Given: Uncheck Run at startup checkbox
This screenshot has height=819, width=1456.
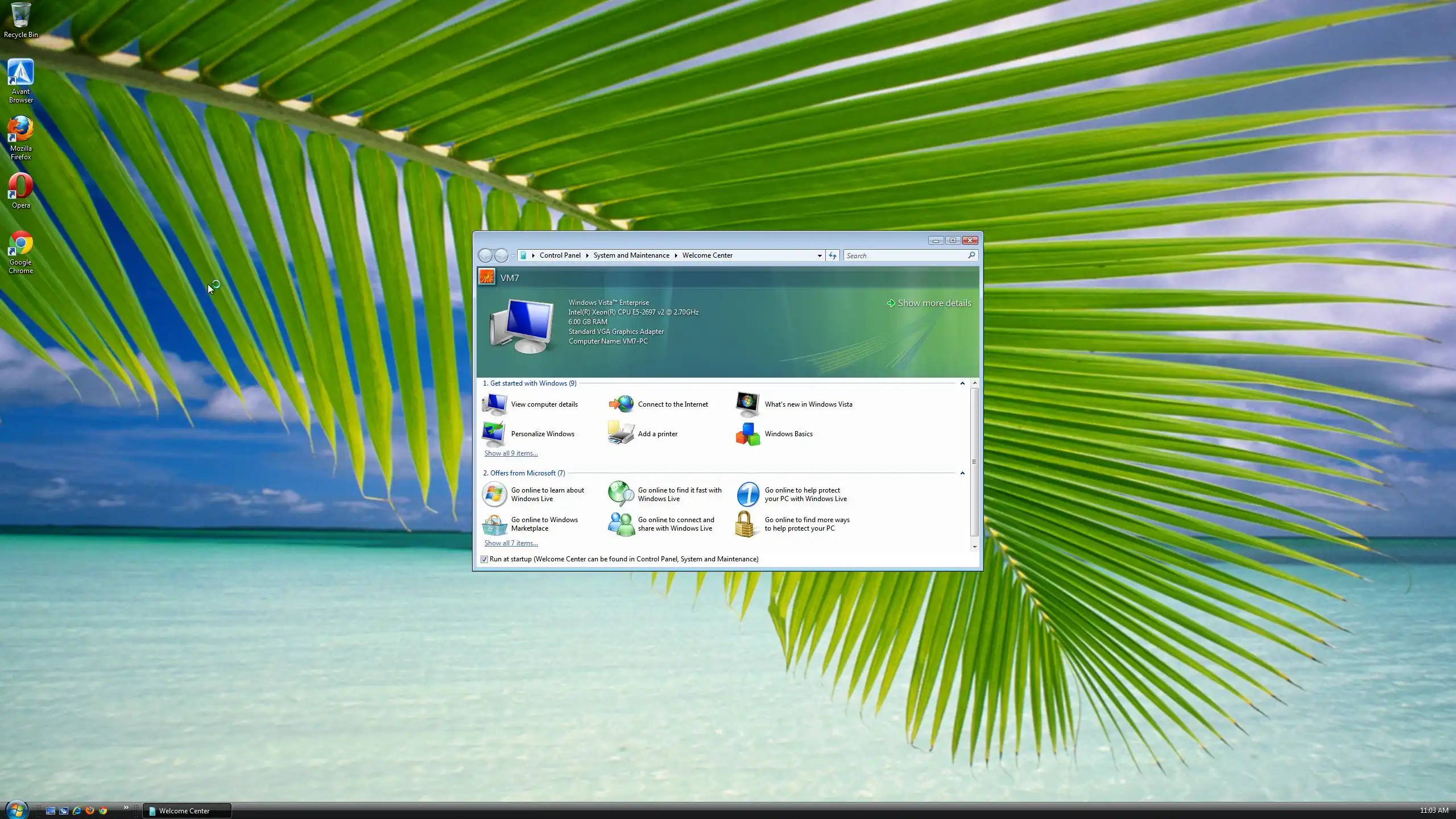Looking at the screenshot, I should click(484, 560).
